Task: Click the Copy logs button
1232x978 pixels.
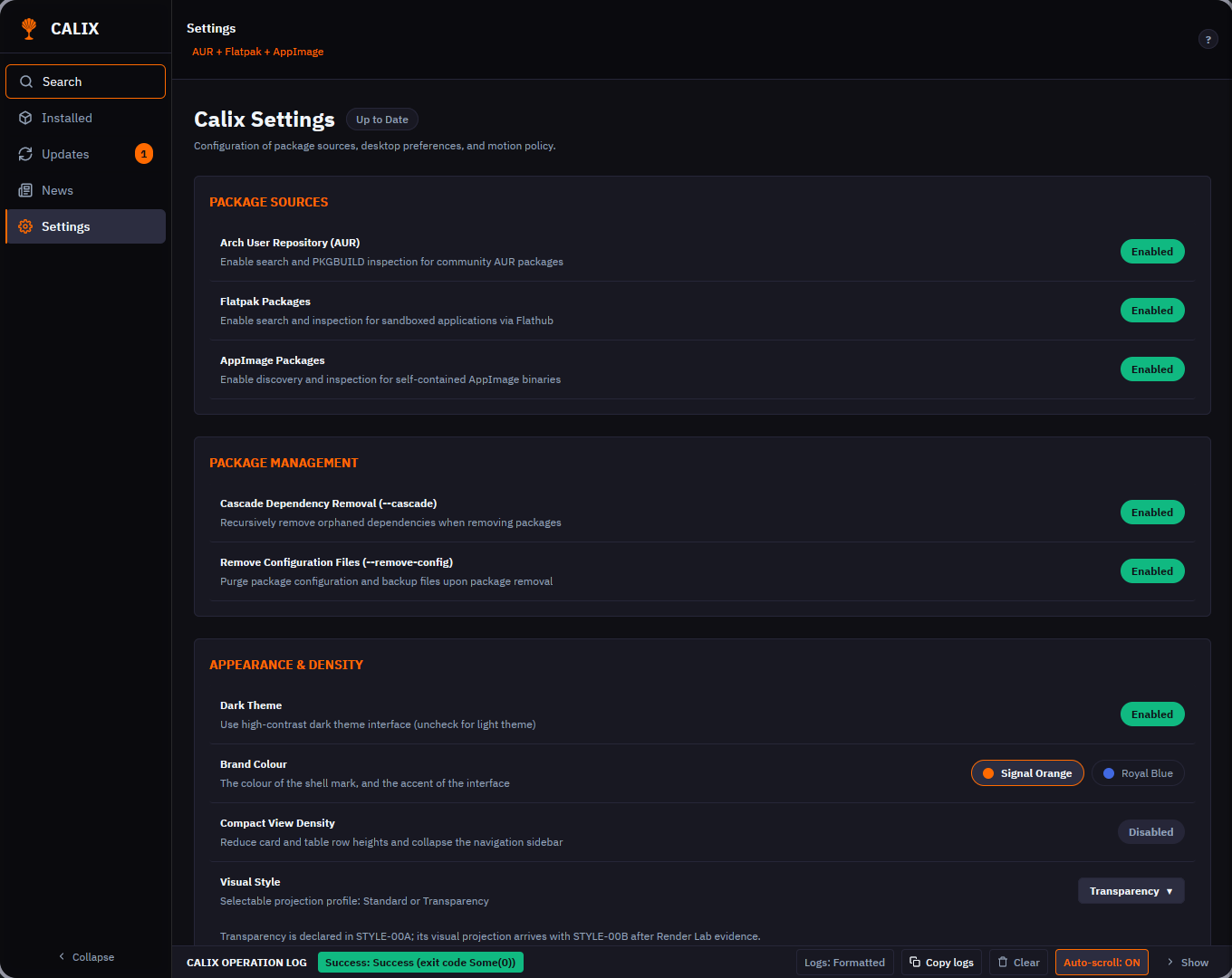Action: (941, 962)
